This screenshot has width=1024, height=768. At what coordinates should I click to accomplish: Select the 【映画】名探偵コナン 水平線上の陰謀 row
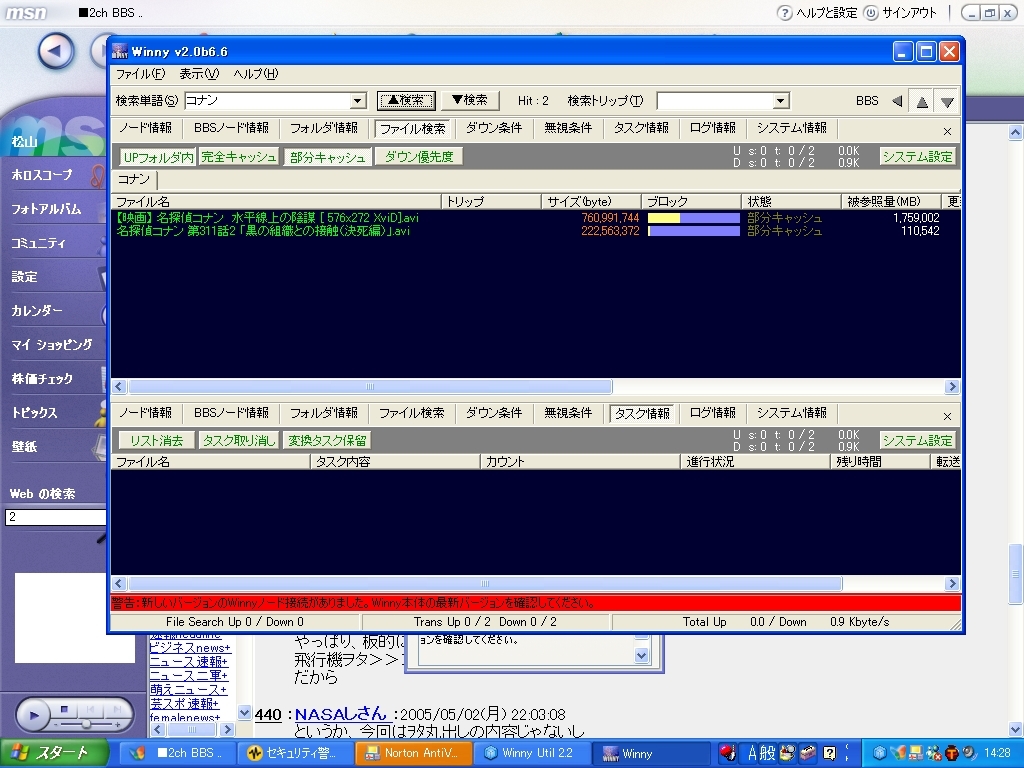[536, 217]
